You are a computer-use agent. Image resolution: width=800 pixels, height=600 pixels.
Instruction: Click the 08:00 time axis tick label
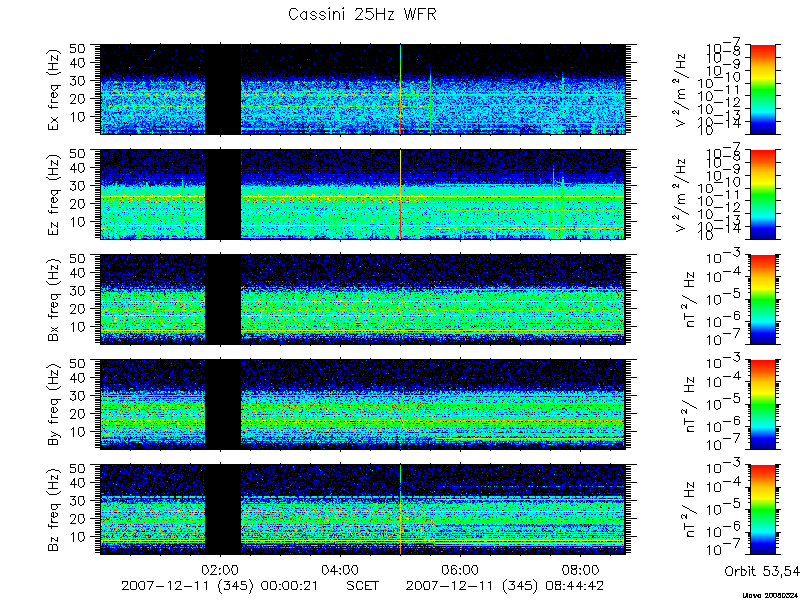[581, 570]
